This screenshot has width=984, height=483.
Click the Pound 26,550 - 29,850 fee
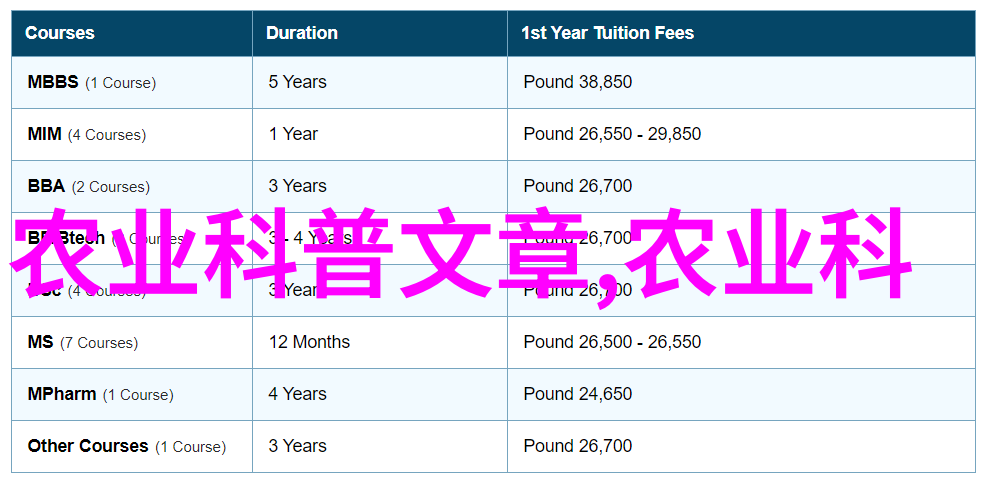612,134
